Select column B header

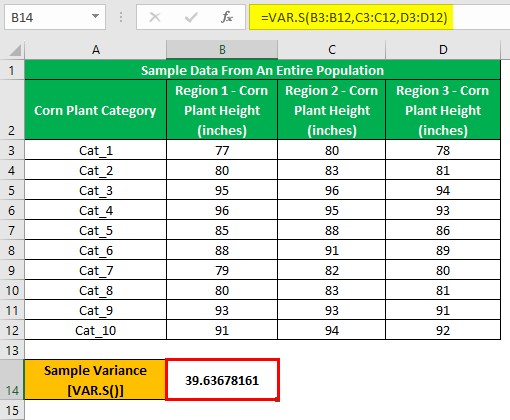(x=222, y=50)
